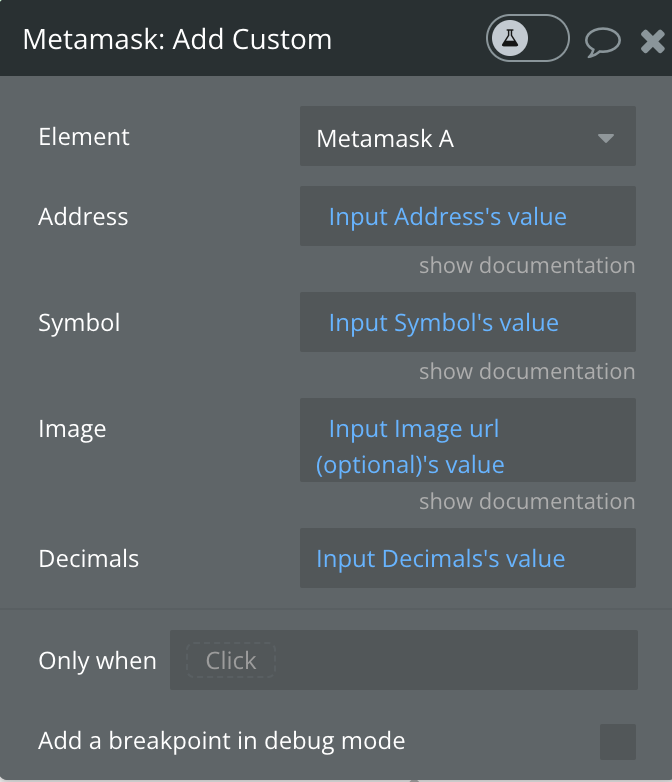Click the 'Address' label
The width and height of the screenshot is (672, 782).
click(83, 217)
